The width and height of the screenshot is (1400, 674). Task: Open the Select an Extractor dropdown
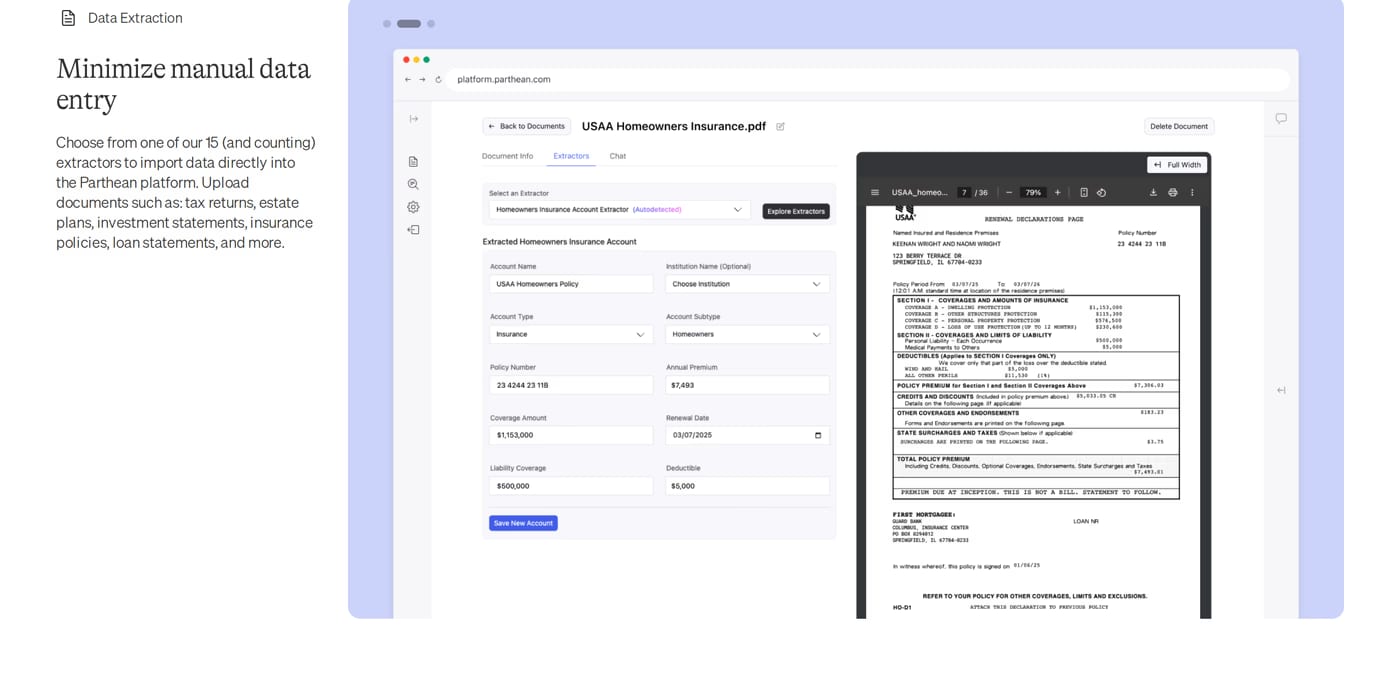620,210
